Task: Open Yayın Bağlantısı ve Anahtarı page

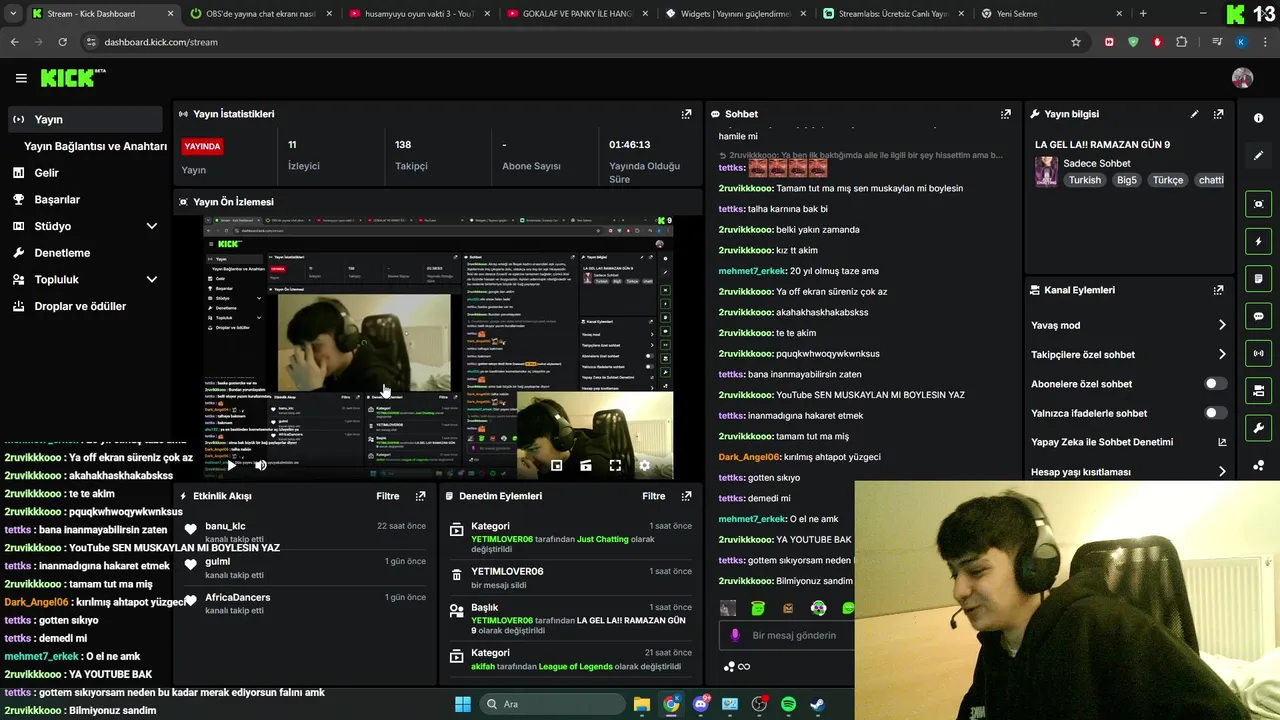Action: [95, 146]
